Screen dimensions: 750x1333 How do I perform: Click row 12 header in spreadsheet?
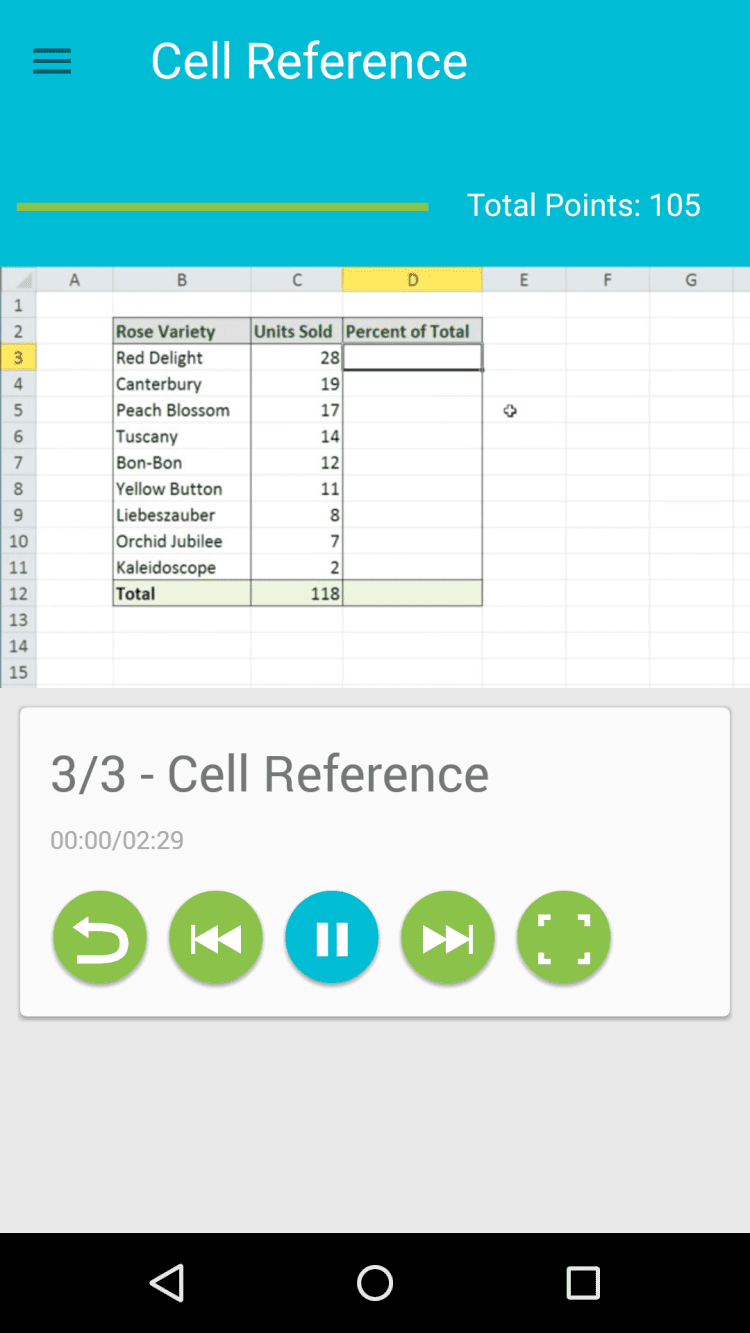tap(18, 593)
